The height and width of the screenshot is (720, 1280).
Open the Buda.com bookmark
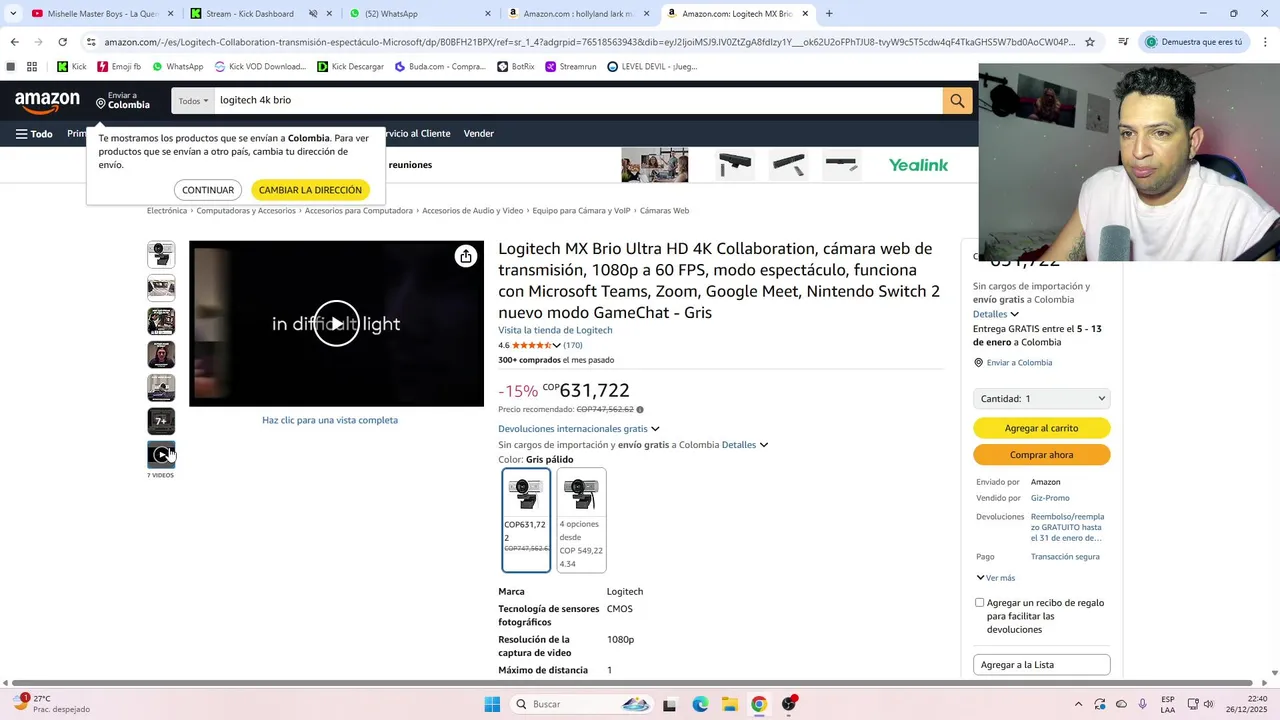click(x=440, y=67)
